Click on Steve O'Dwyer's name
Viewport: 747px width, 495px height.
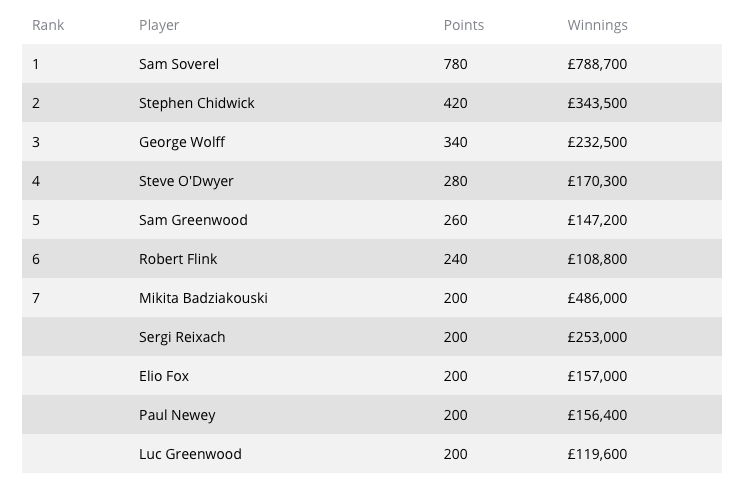(x=186, y=181)
